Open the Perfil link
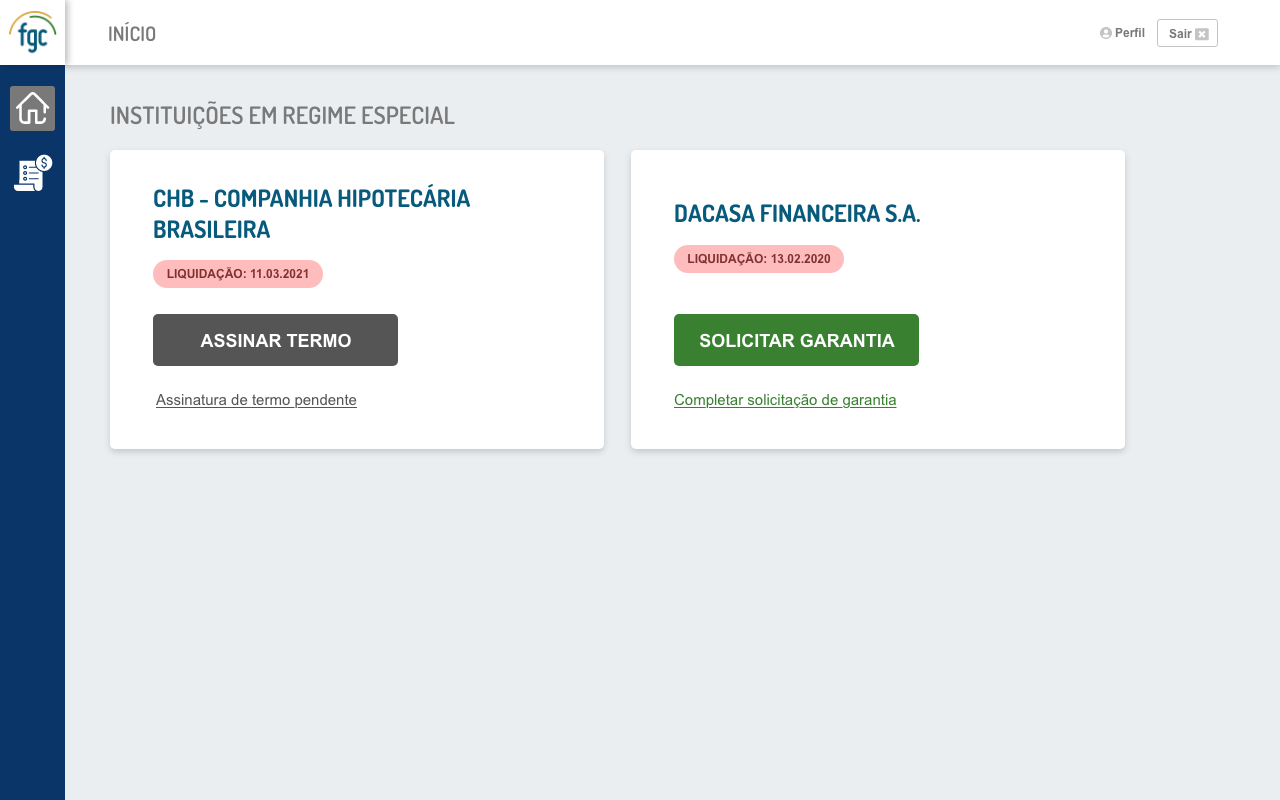The height and width of the screenshot is (800, 1280). tap(1123, 33)
